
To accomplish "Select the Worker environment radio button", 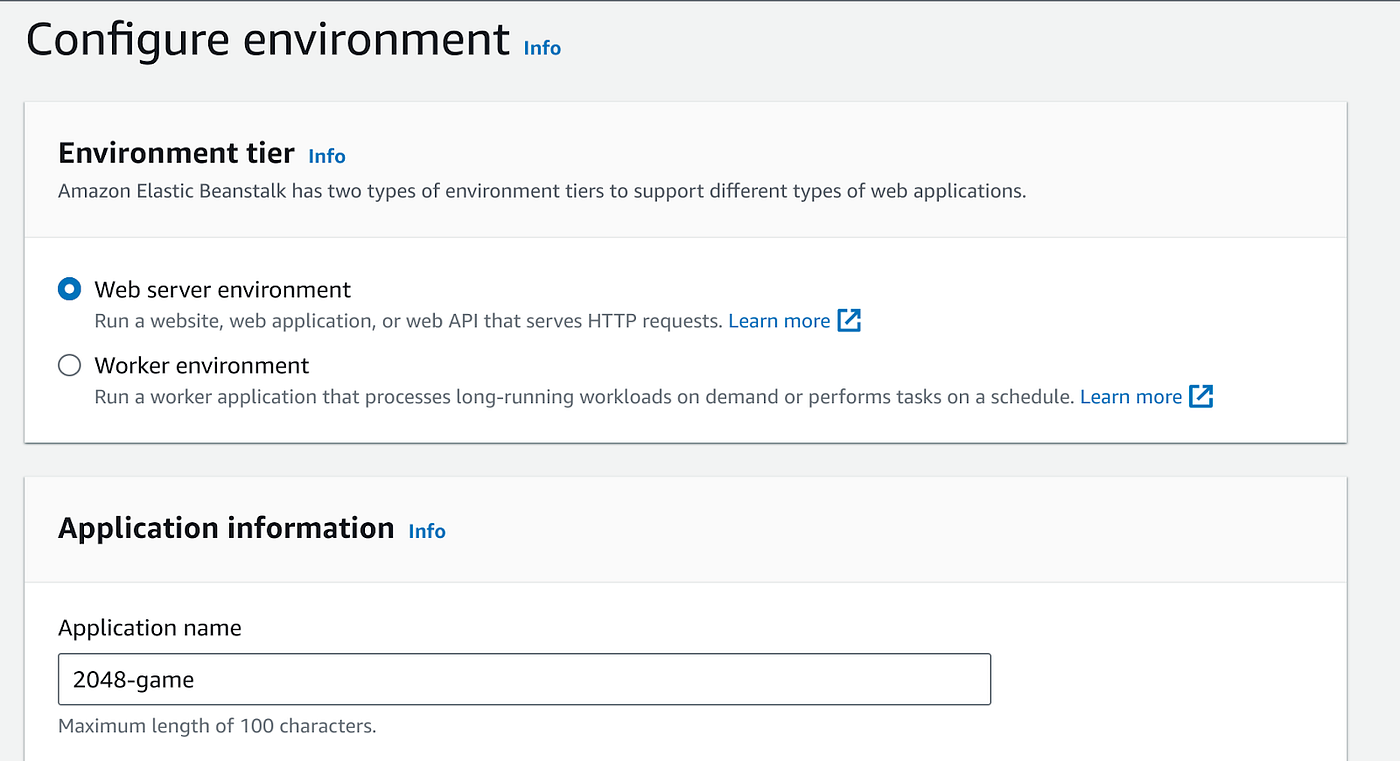I will point(69,365).
